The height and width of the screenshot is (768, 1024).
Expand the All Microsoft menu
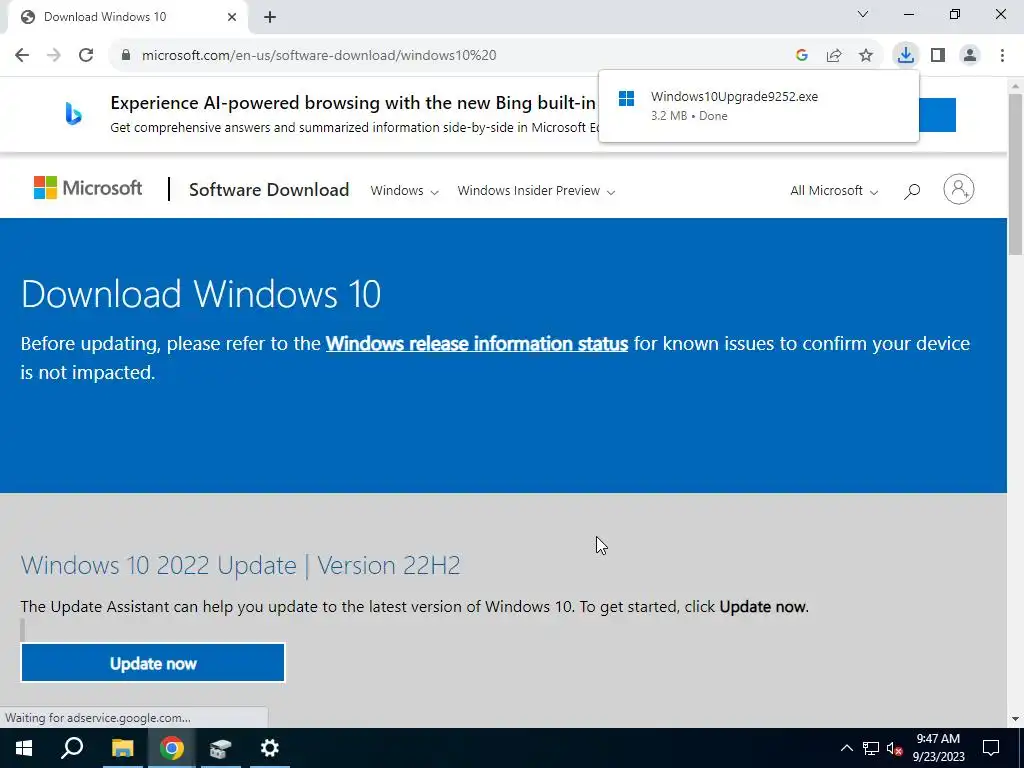click(834, 191)
